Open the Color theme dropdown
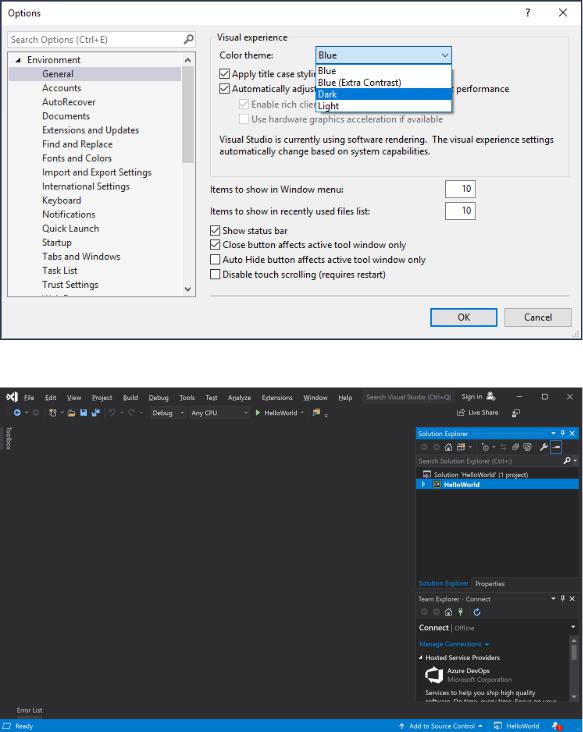583x732 pixels. (x=383, y=55)
